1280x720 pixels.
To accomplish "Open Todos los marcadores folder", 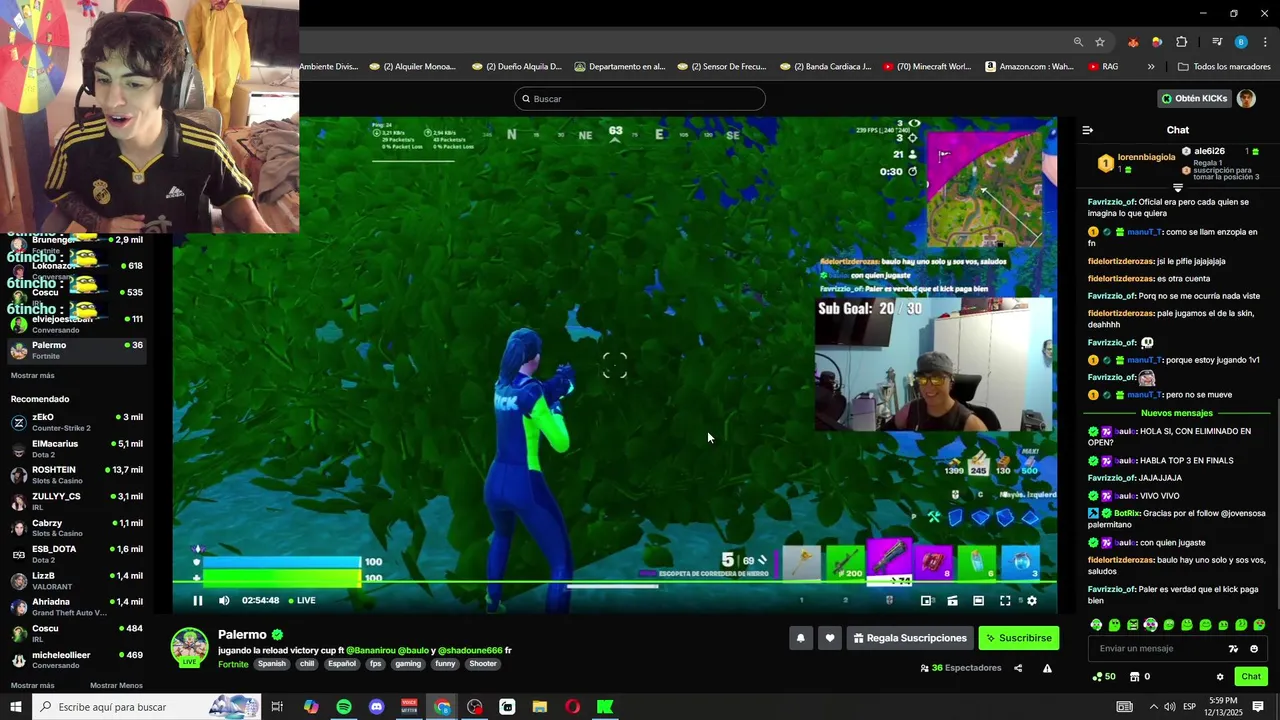I will pos(1224,67).
